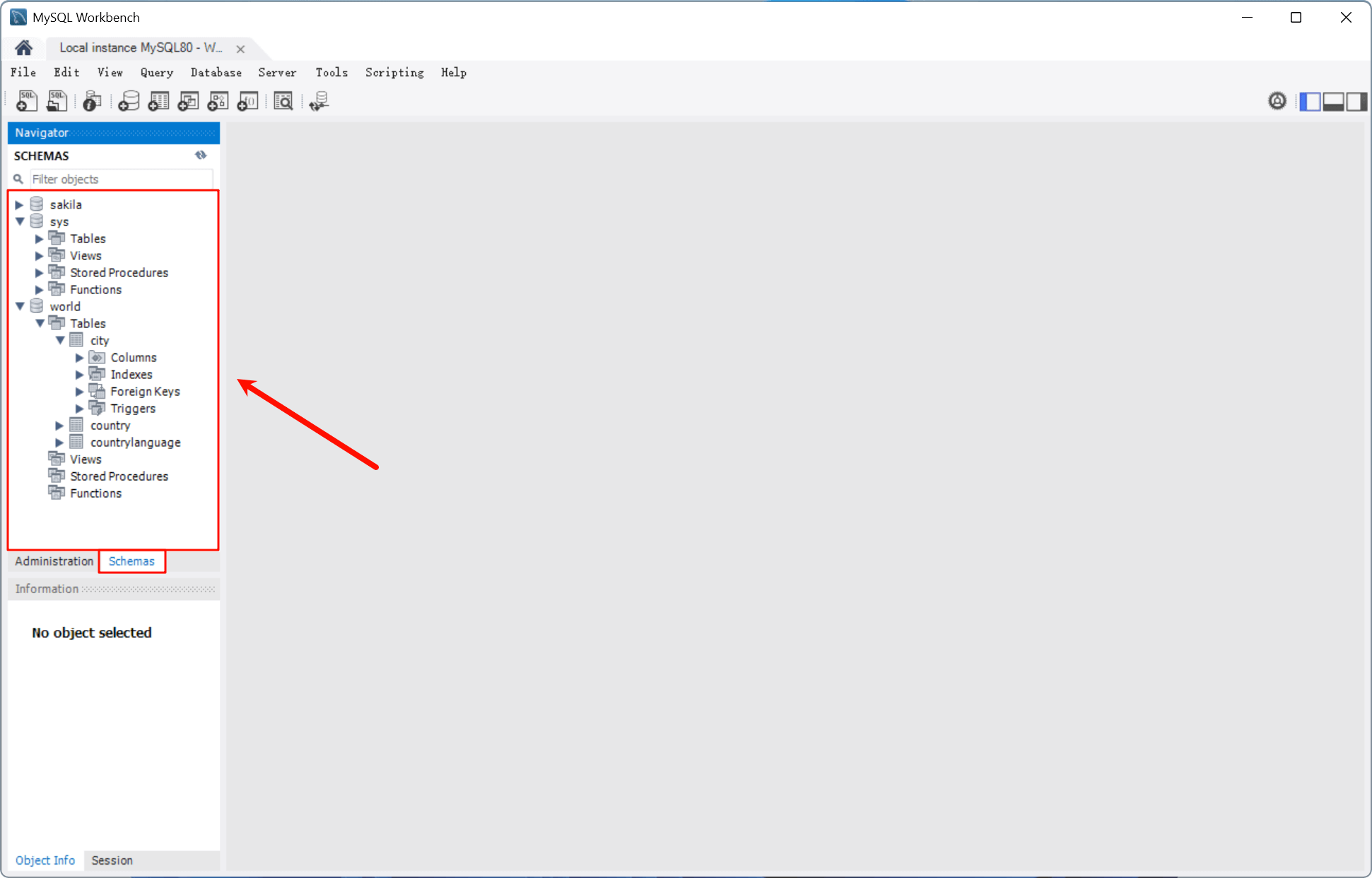Create a new stored procedure icon
Screen dimensions: 1372x878
click(x=218, y=101)
